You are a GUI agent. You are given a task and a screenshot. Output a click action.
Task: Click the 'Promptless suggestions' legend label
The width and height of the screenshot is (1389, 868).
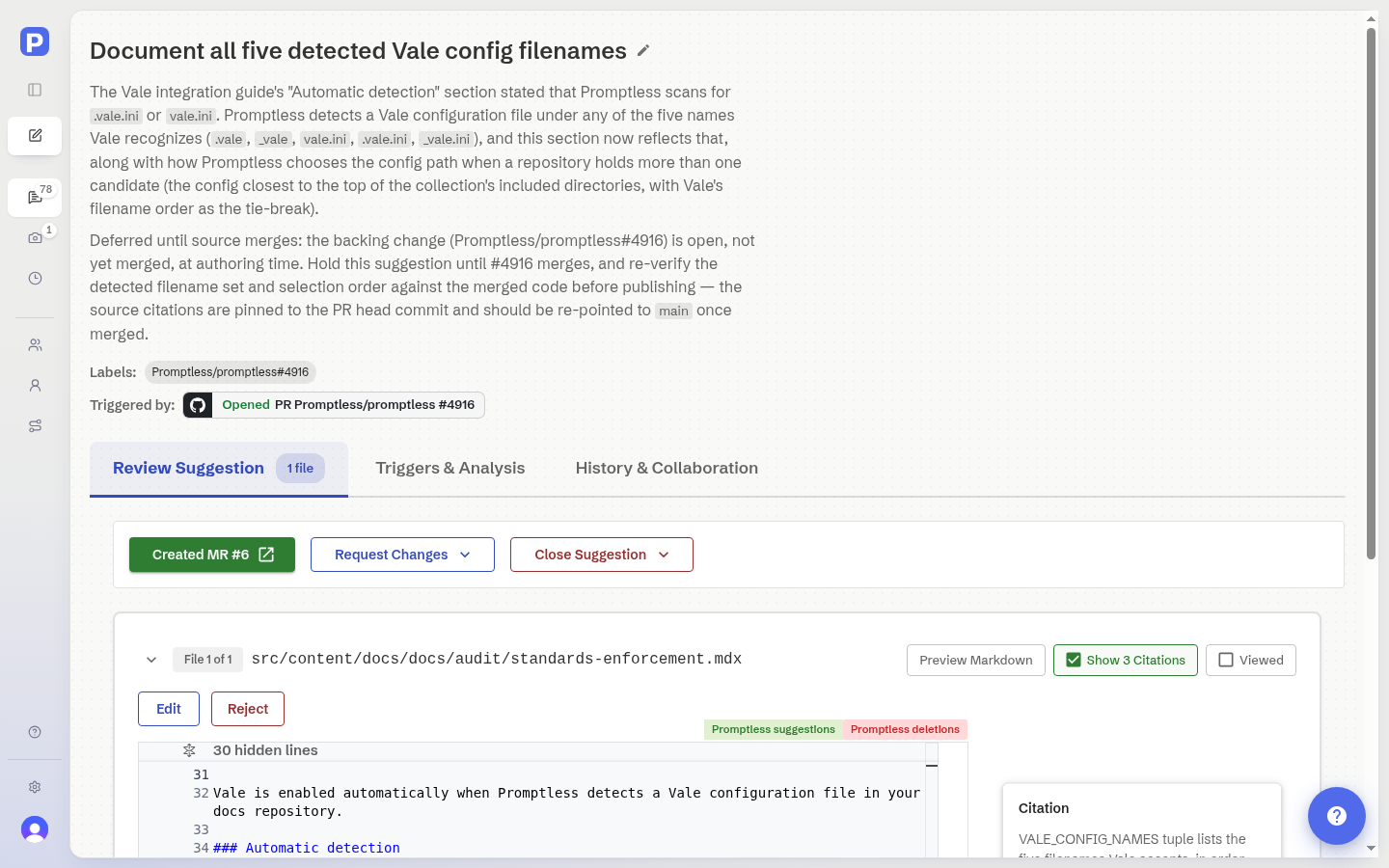click(774, 729)
